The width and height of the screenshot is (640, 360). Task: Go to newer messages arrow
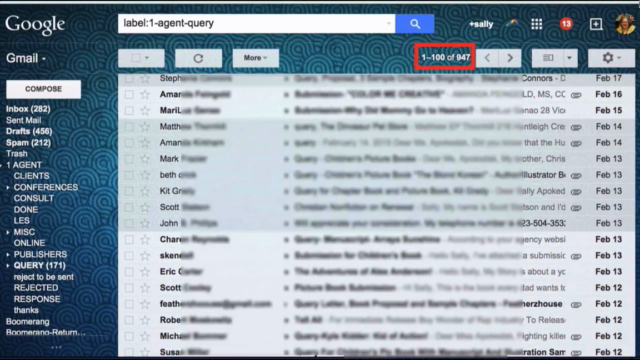(487, 58)
